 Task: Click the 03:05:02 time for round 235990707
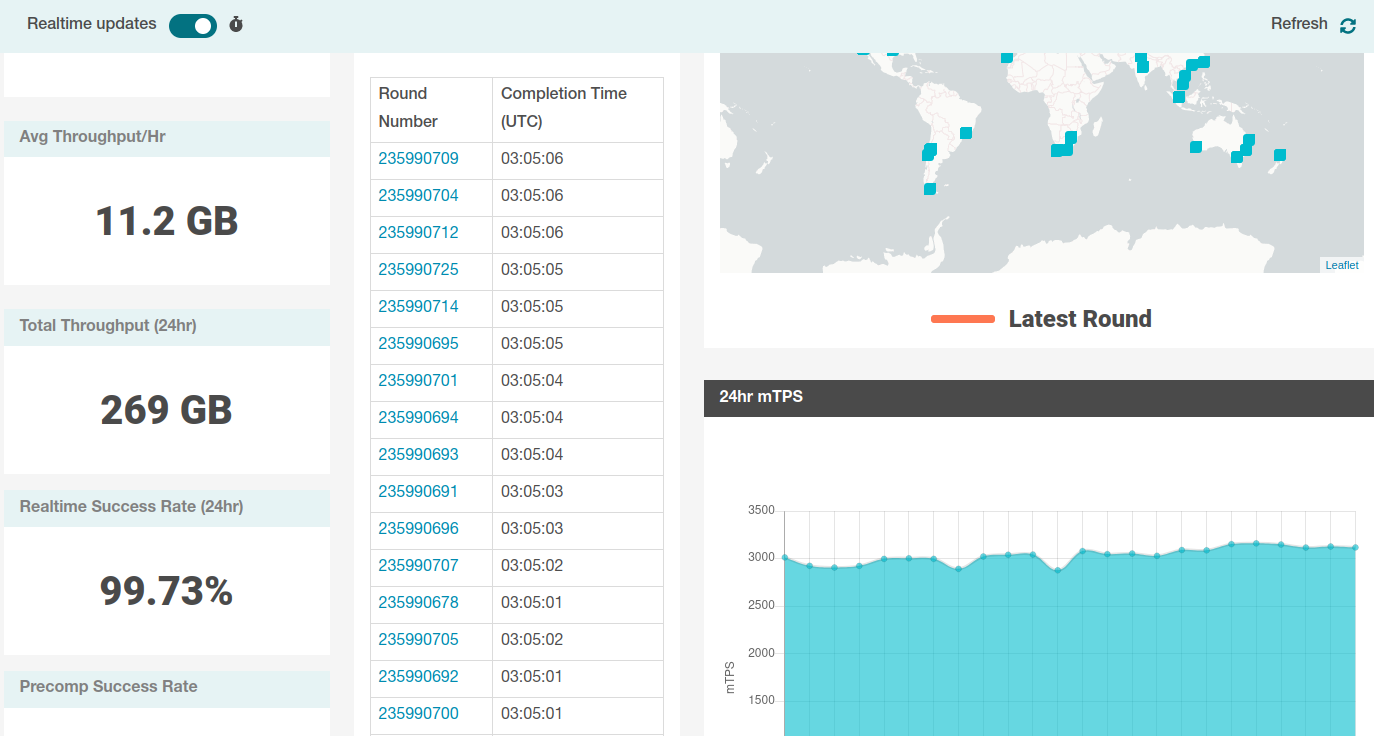532,565
